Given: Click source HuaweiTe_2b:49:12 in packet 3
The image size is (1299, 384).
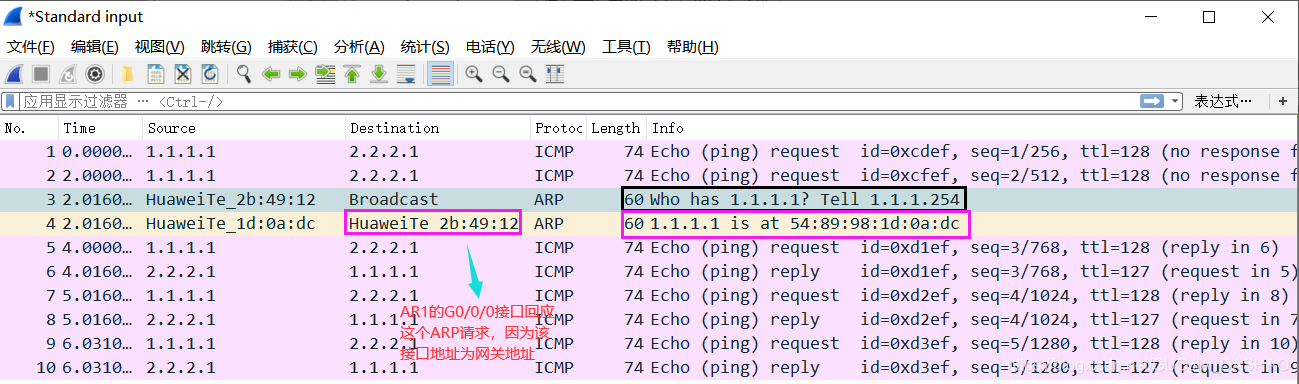Looking at the screenshot, I should pyautogui.click(x=232, y=200).
